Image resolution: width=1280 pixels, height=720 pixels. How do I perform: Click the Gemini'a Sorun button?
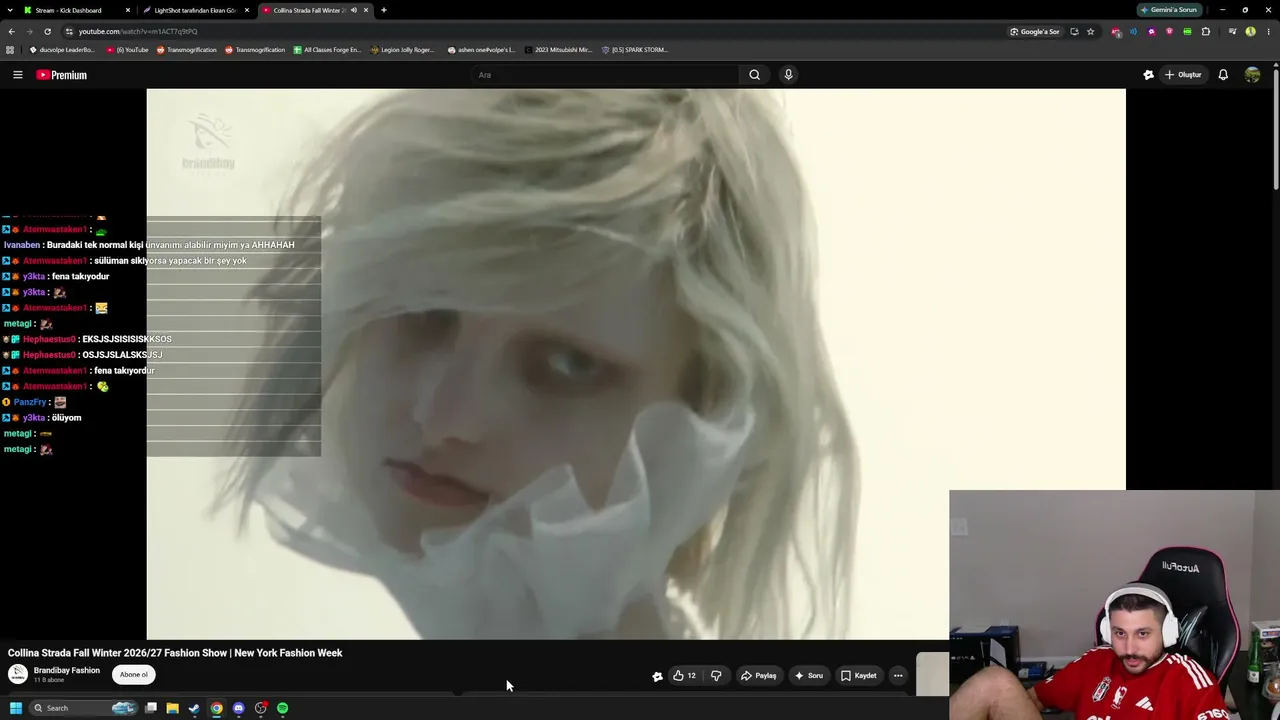(x=1169, y=10)
